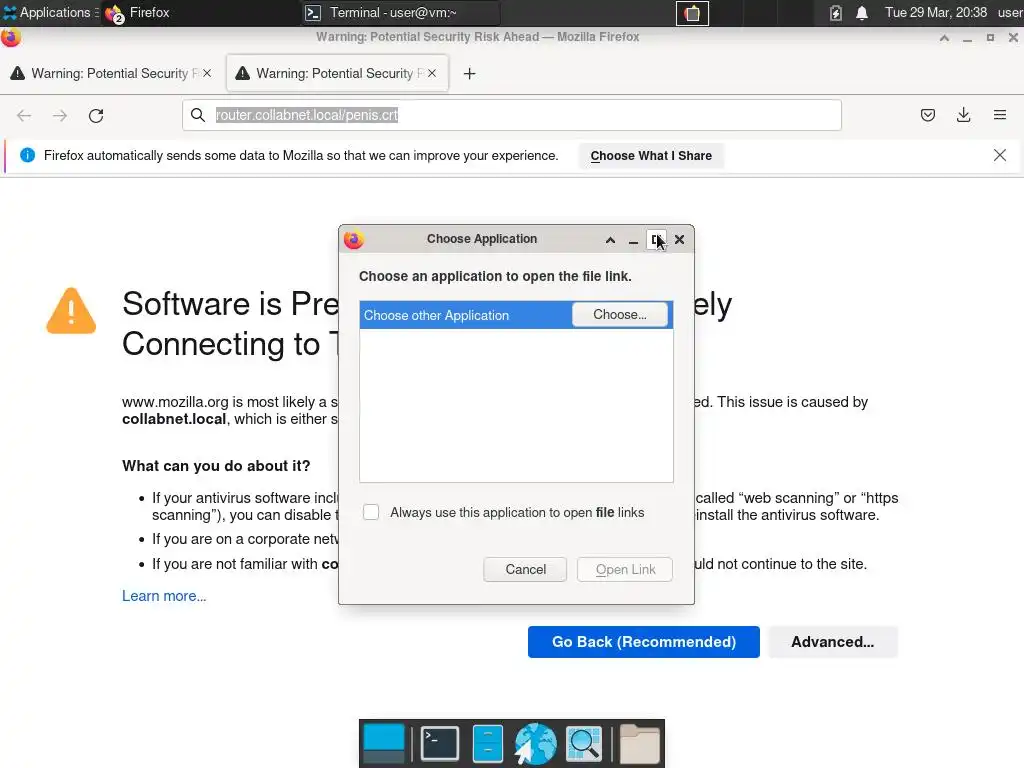Click the Firefox forward navigation arrow

click(x=59, y=116)
